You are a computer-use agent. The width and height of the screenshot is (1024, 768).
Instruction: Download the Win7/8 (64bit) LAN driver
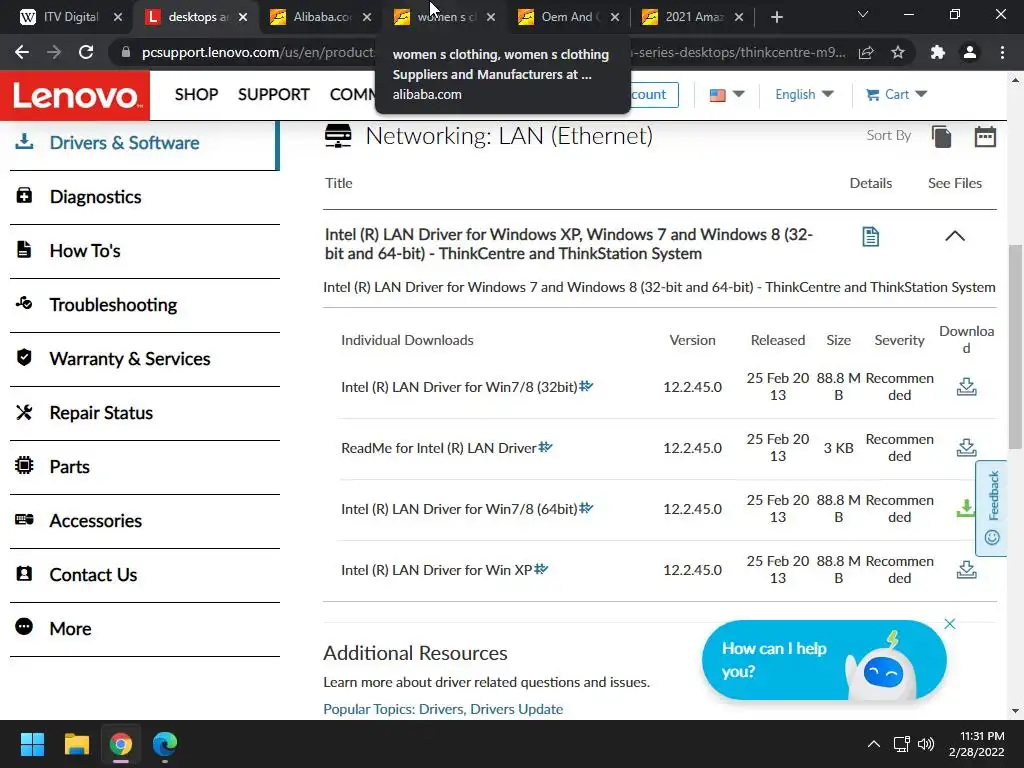(x=965, y=508)
